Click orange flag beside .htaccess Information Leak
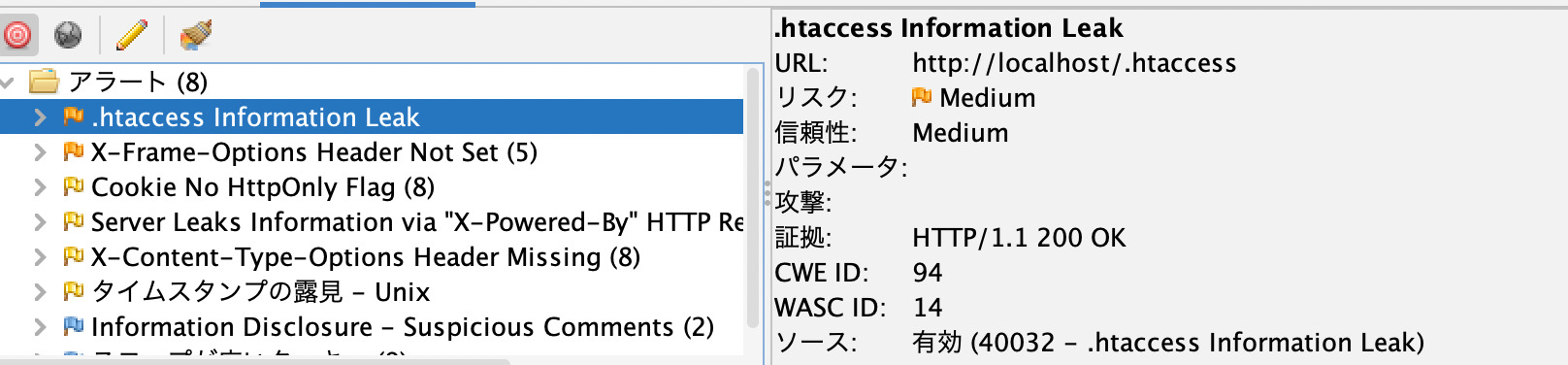The image size is (1568, 365). click(x=73, y=116)
